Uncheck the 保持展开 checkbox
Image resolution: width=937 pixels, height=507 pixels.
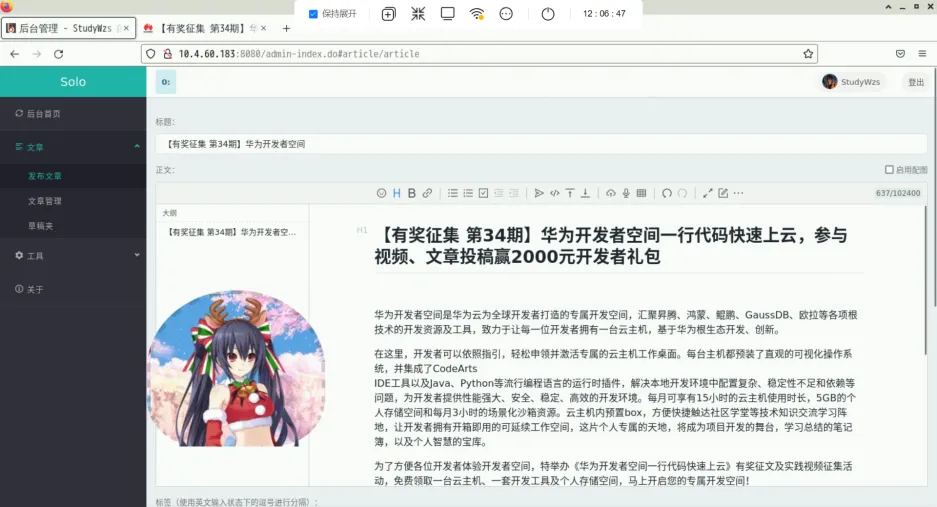tap(313, 14)
